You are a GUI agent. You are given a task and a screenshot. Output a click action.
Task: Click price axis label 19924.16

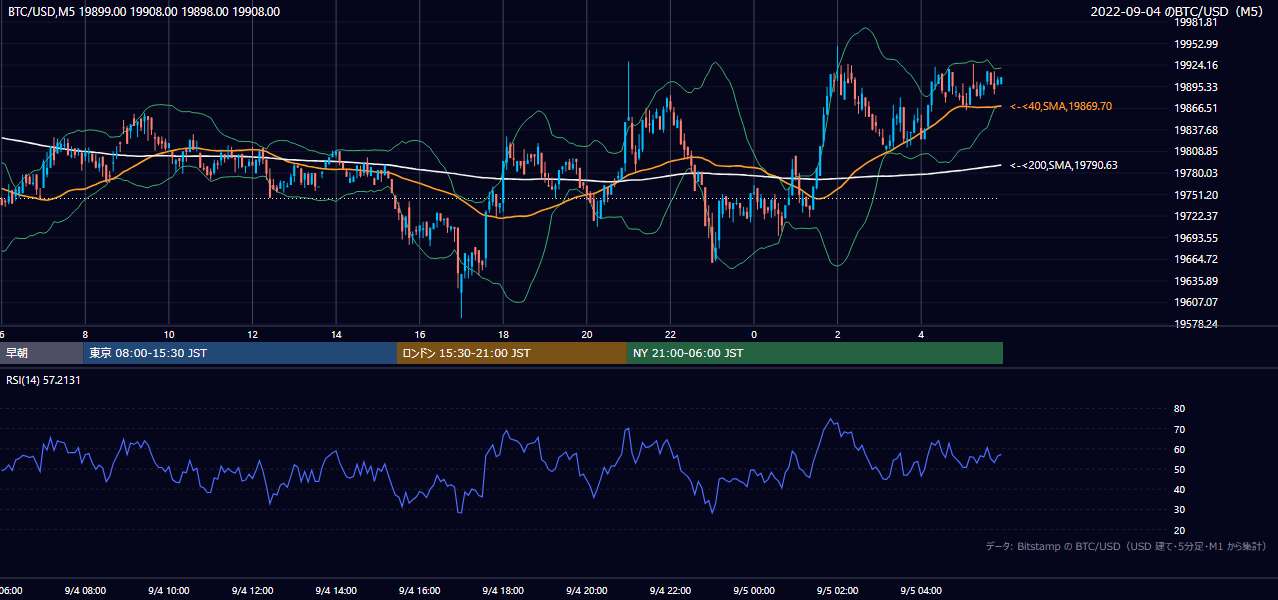pyautogui.click(x=1196, y=65)
